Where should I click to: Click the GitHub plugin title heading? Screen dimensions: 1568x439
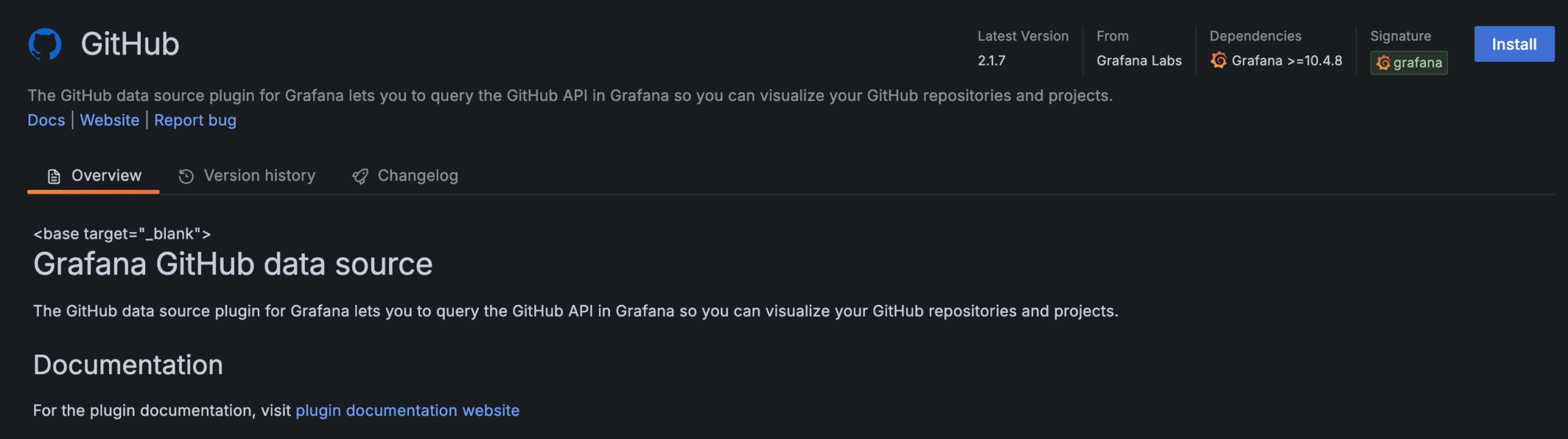click(130, 44)
